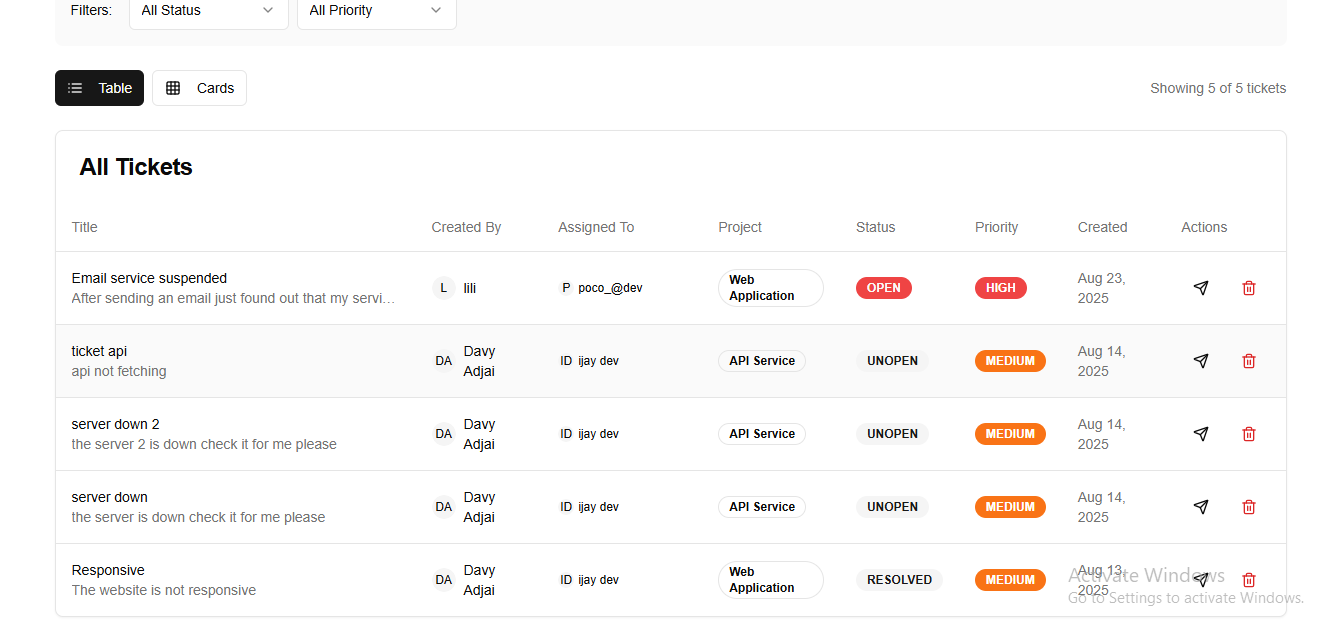1337x637 pixels.
Task: Click Davy Adjai's DA avatar
Action: click(443, 360)
